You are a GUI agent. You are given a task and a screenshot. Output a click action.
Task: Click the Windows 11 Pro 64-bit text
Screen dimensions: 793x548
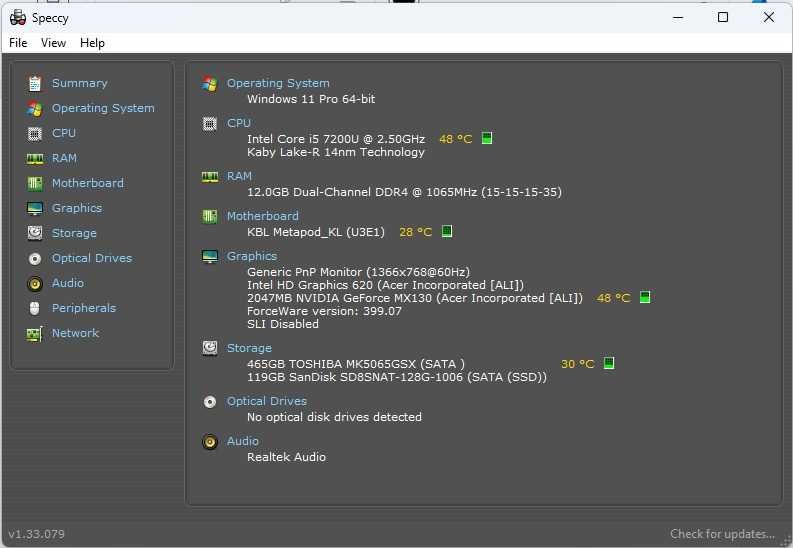pyautogui.click(x=311, y=99)
